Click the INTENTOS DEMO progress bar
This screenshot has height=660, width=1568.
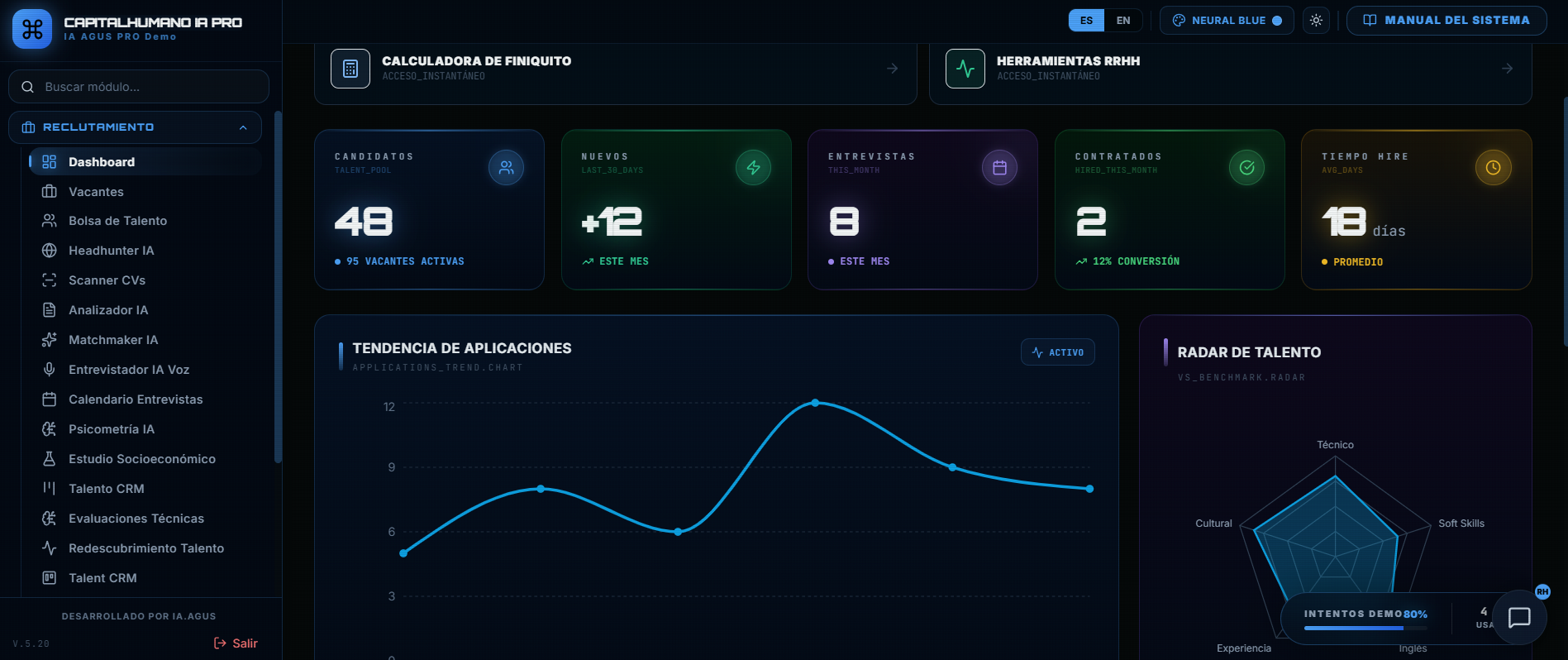tap(1365, 629)
